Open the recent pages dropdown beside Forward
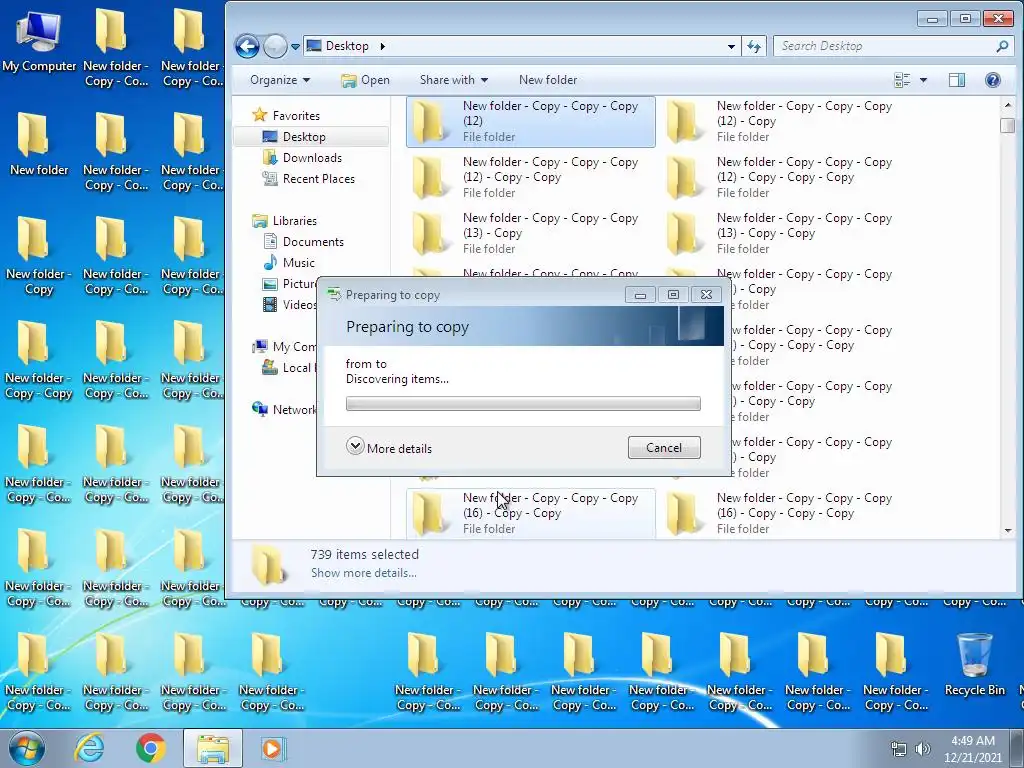Screen dimensions: 1024x768 click(295, 47)
